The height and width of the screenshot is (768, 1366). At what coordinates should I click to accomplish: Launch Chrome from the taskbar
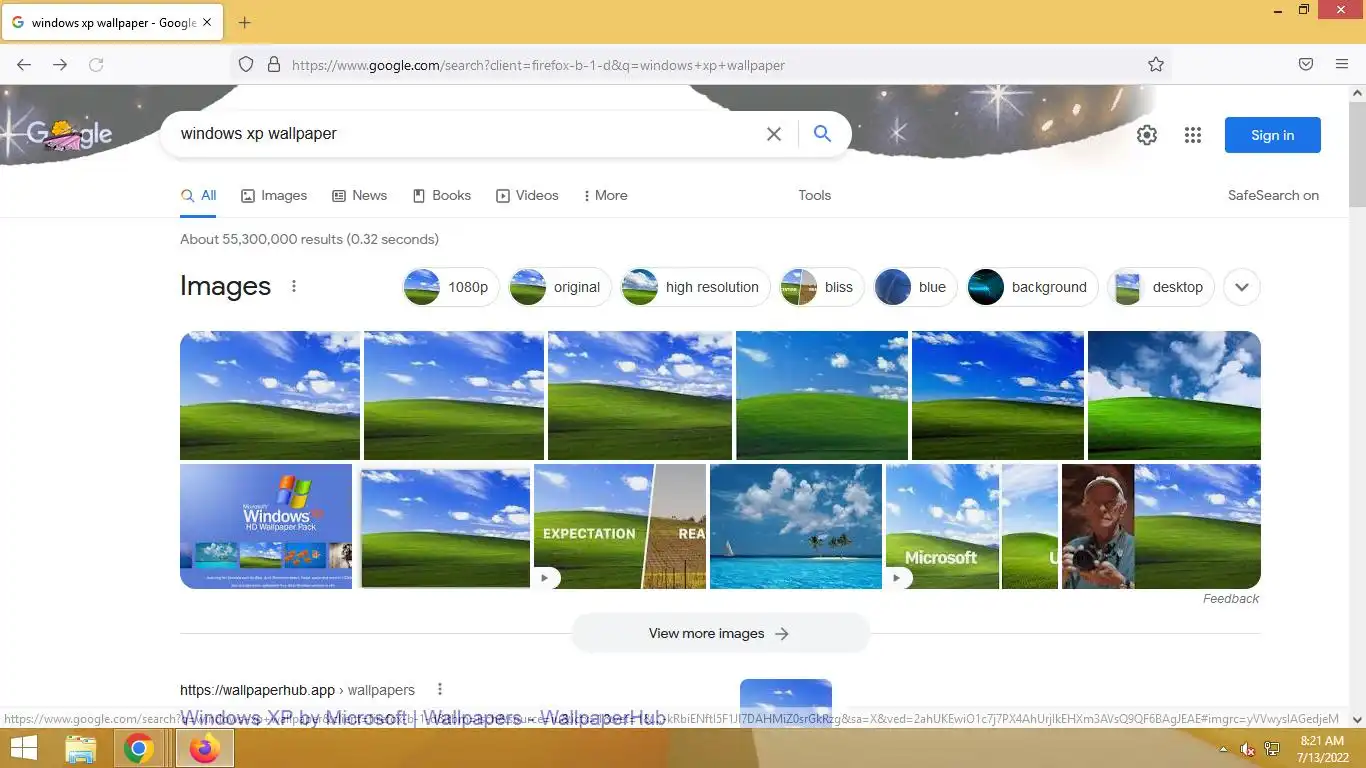click(139, 748)
